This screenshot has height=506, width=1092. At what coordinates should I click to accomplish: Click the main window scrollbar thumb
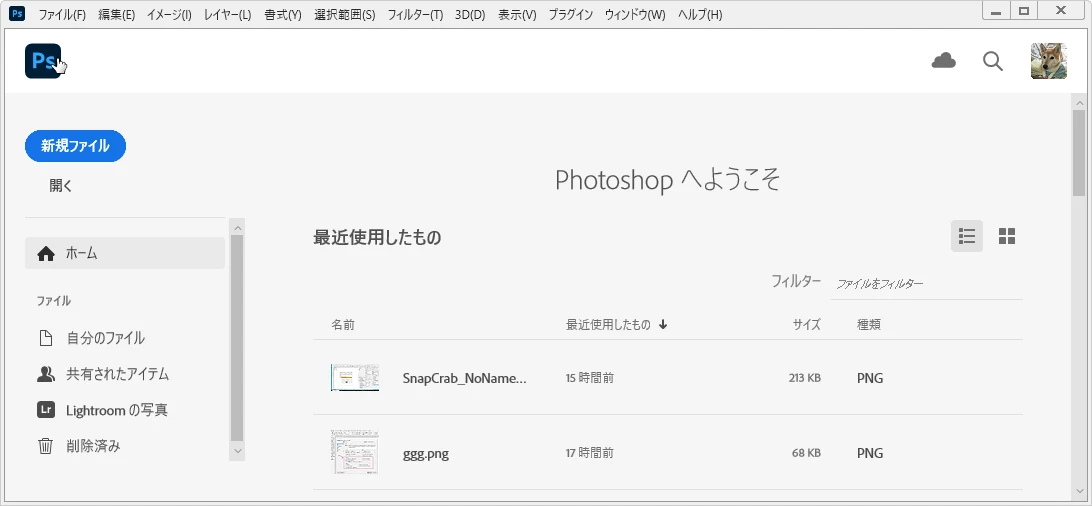(x=1079, y=153)
